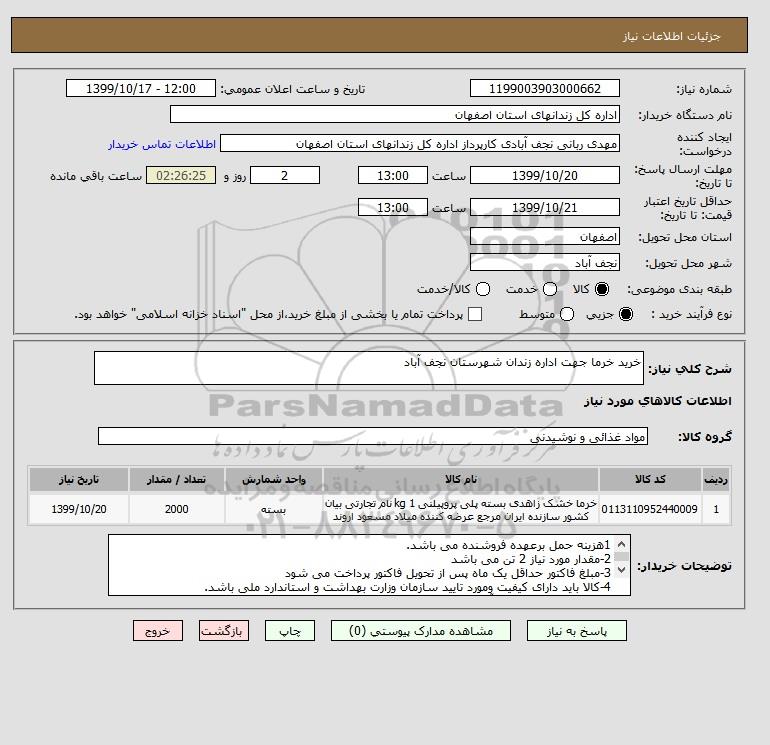Click the واحد شمارش column header
Screen dimensions: 770x745
tap(274, 479)
